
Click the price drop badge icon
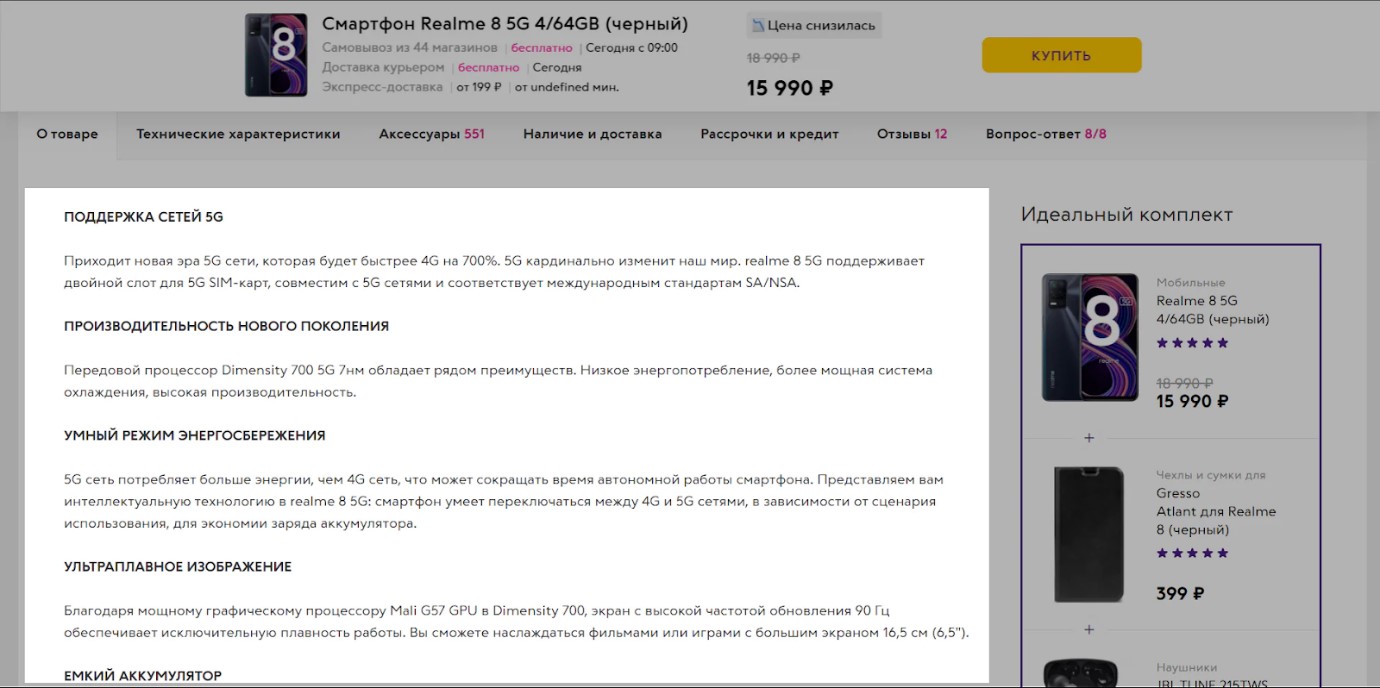(x=761, y=25)
